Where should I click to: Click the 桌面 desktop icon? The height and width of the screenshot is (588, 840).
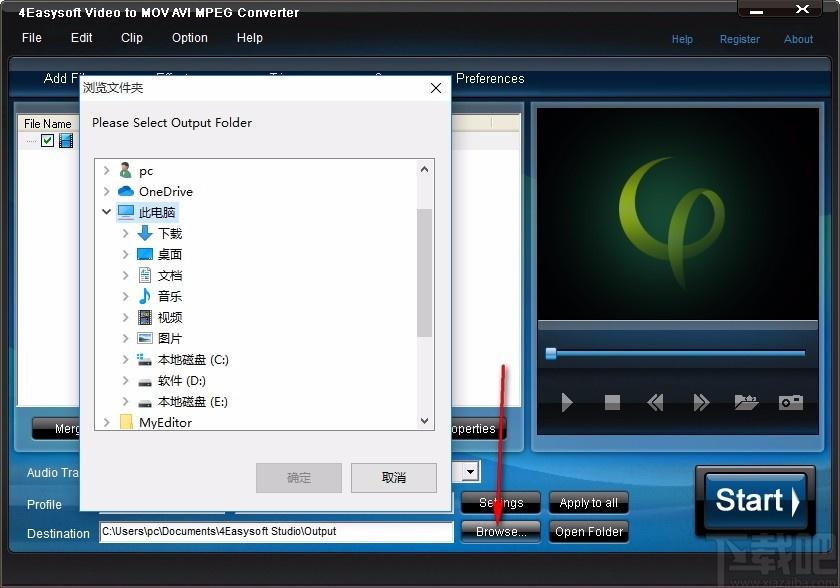tap(145, 254)
